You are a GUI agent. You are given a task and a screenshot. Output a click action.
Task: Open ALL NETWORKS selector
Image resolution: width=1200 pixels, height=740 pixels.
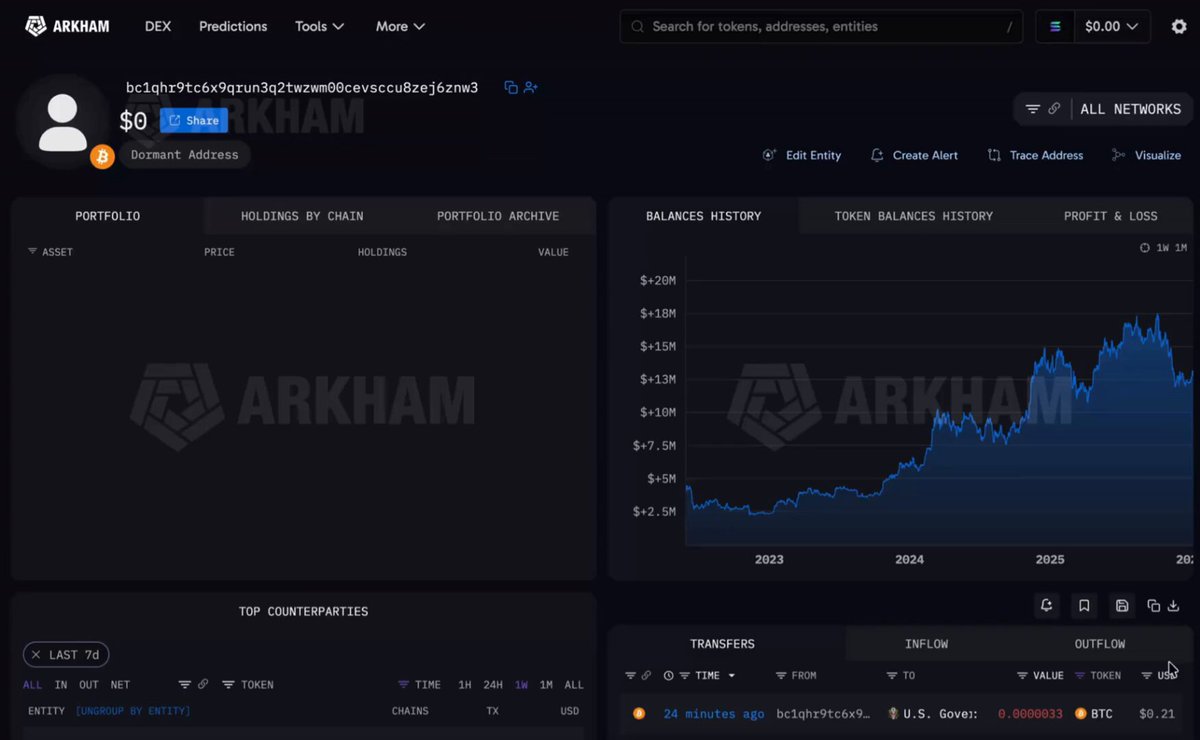point(1131,109)
